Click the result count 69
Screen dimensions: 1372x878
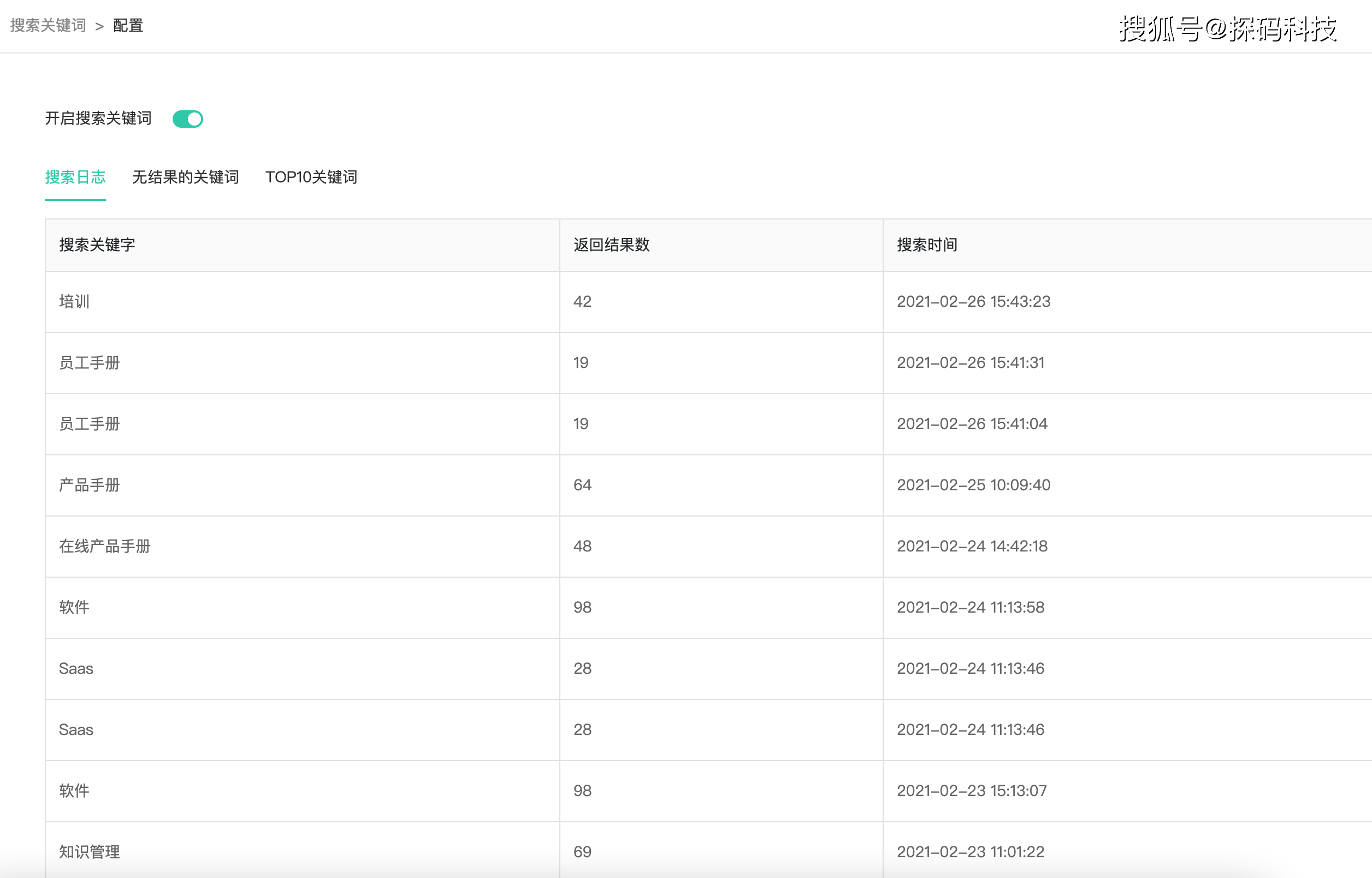click(x=582, y=852)
